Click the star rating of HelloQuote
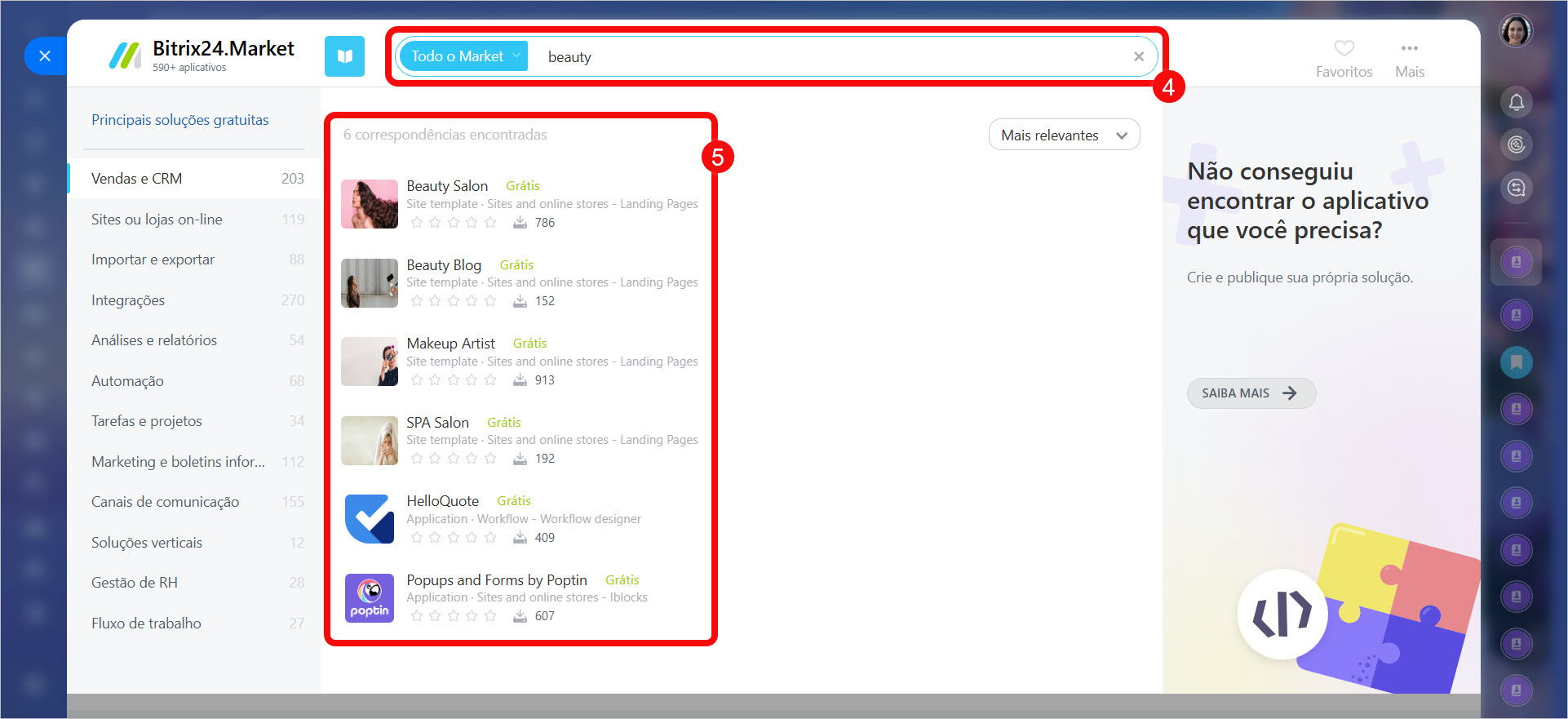The height and width of the screenshot is (719, 1568). (454, 538)
